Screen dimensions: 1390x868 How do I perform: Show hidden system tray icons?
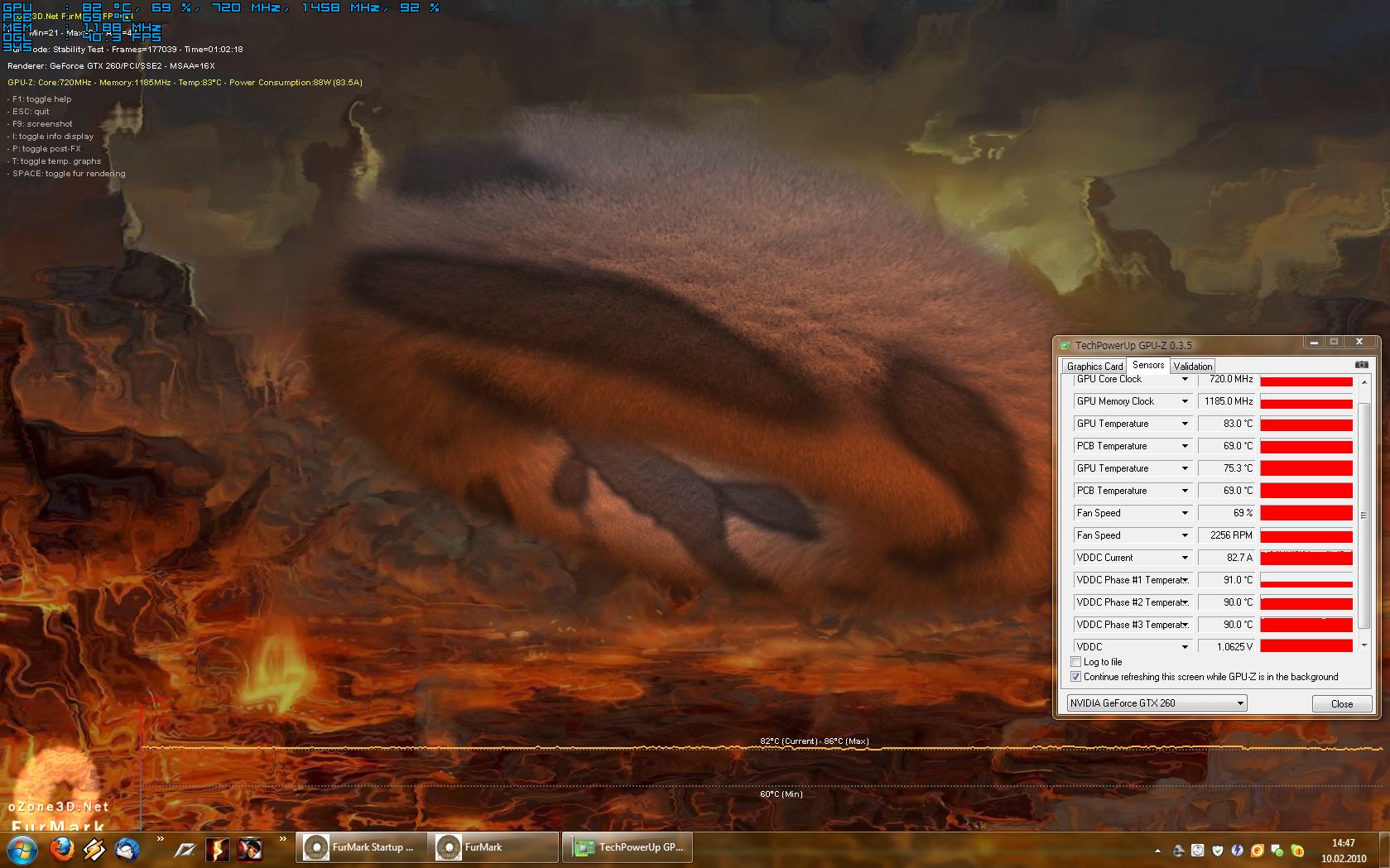tap(1157, 851)
